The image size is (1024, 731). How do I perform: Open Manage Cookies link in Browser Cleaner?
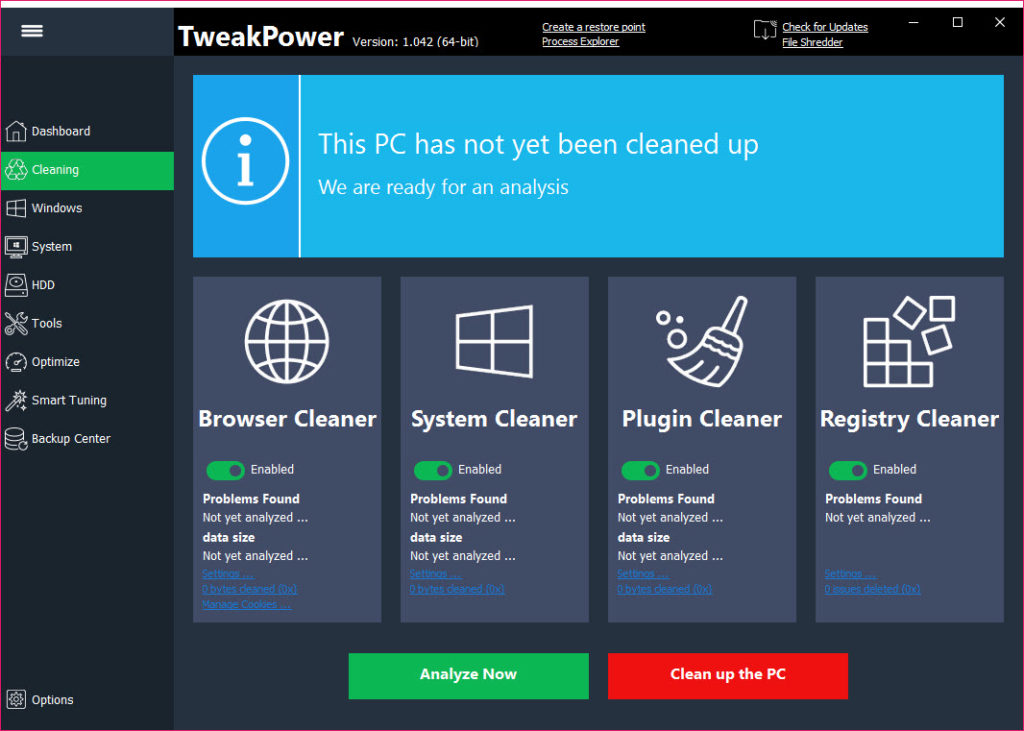pos(247,604)
